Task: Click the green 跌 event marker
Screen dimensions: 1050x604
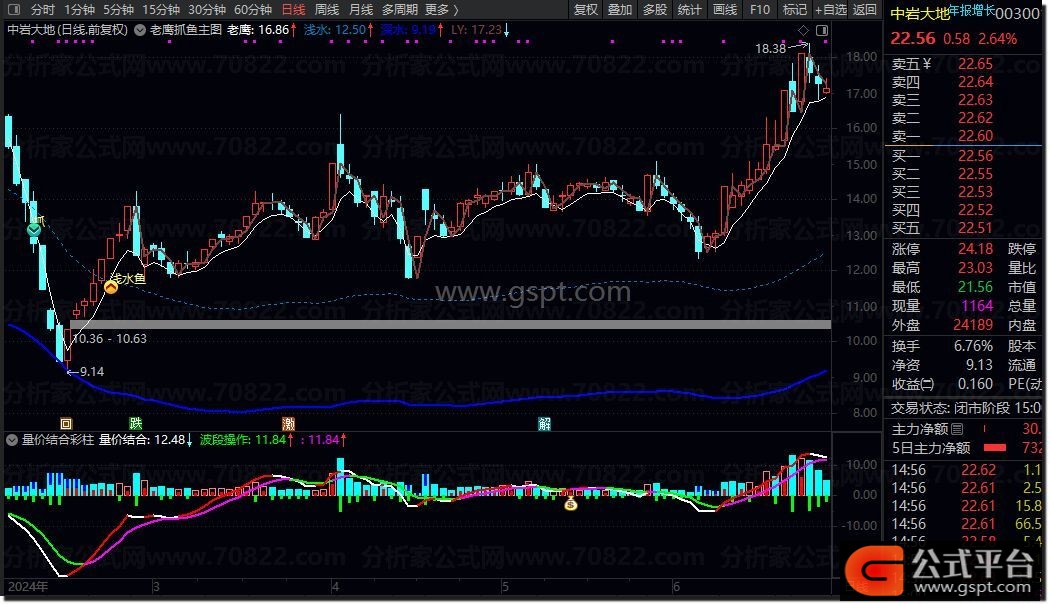Action: pos(136,423)
